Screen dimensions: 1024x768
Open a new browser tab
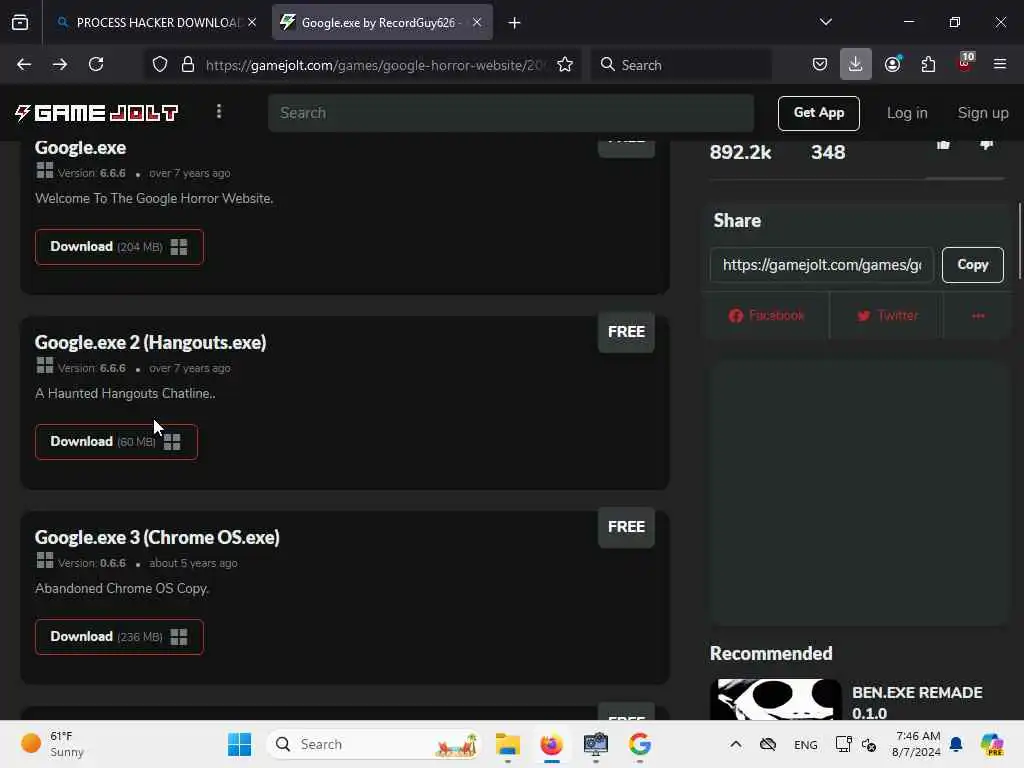pyautogui.click(x=515, y=23)
